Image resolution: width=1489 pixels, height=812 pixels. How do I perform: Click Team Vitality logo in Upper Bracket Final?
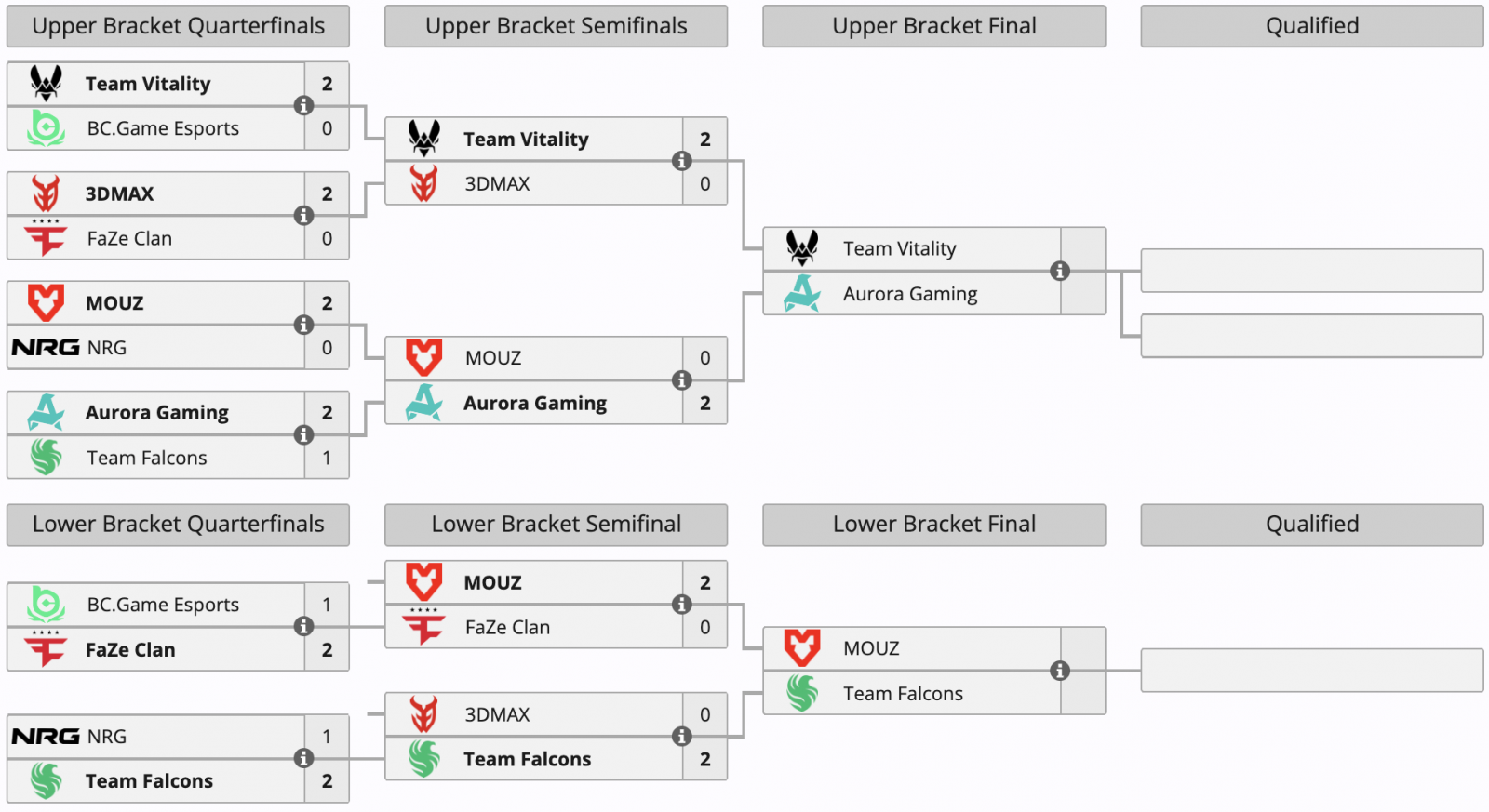pyautogui.click(x=801, y=248)
